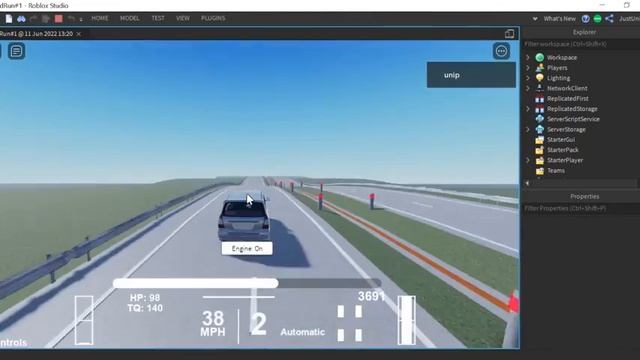Click the StarterGui folder icon

540,140
